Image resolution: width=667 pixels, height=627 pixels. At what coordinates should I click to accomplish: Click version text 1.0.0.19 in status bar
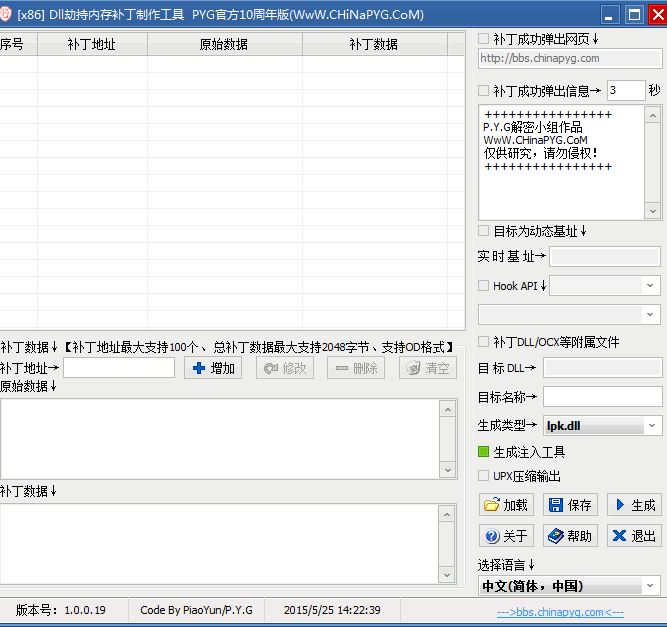click(x=85, y=610)
